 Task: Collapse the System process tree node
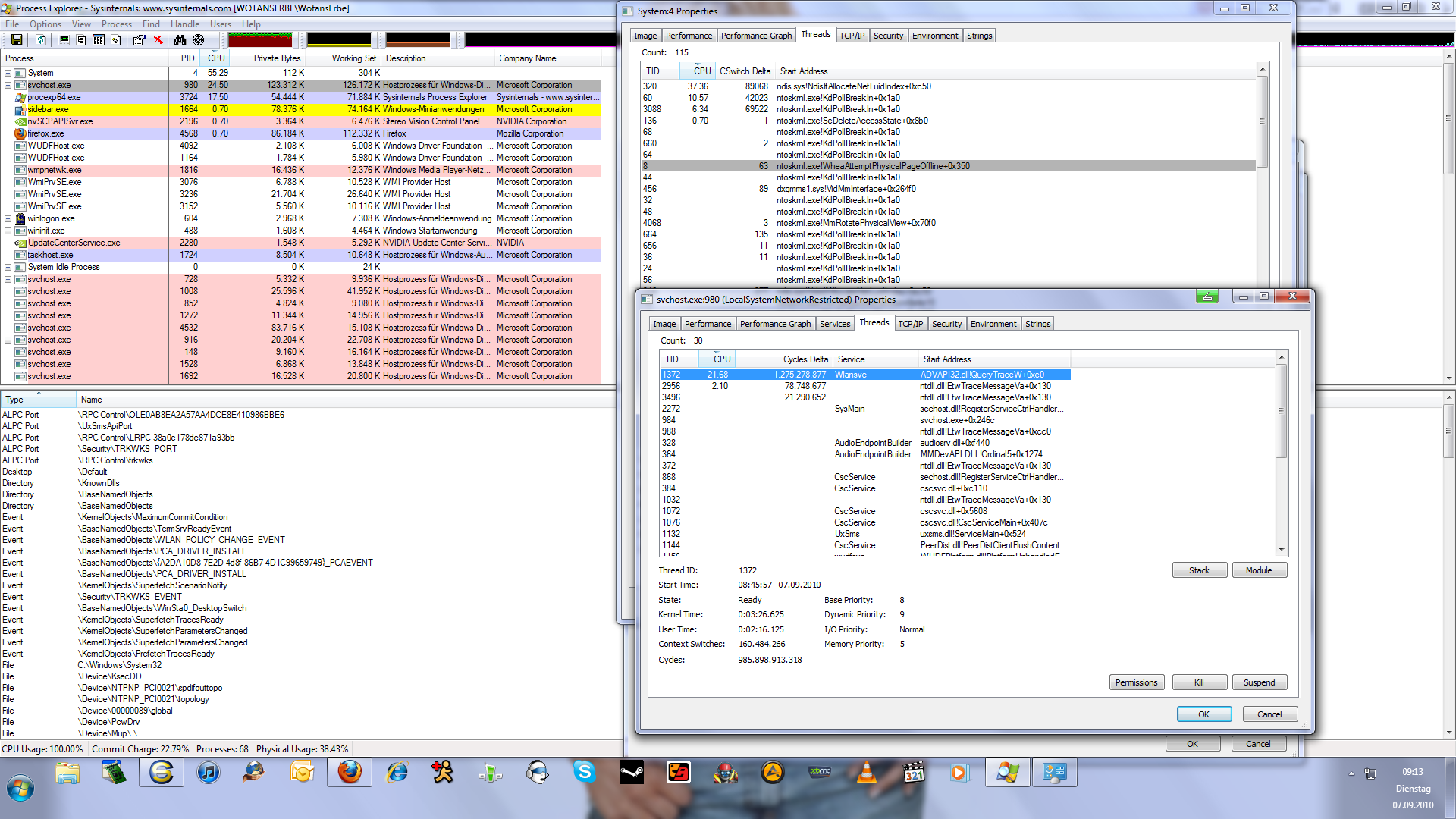[x=8, y=74]
